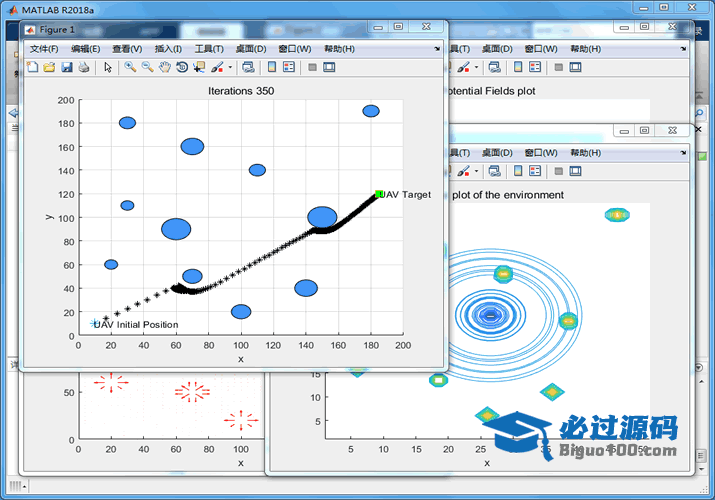The width and height of the screenshot is (715, 500).
Task: Insert legend in Potential Fields plot window
Action: 535,67
